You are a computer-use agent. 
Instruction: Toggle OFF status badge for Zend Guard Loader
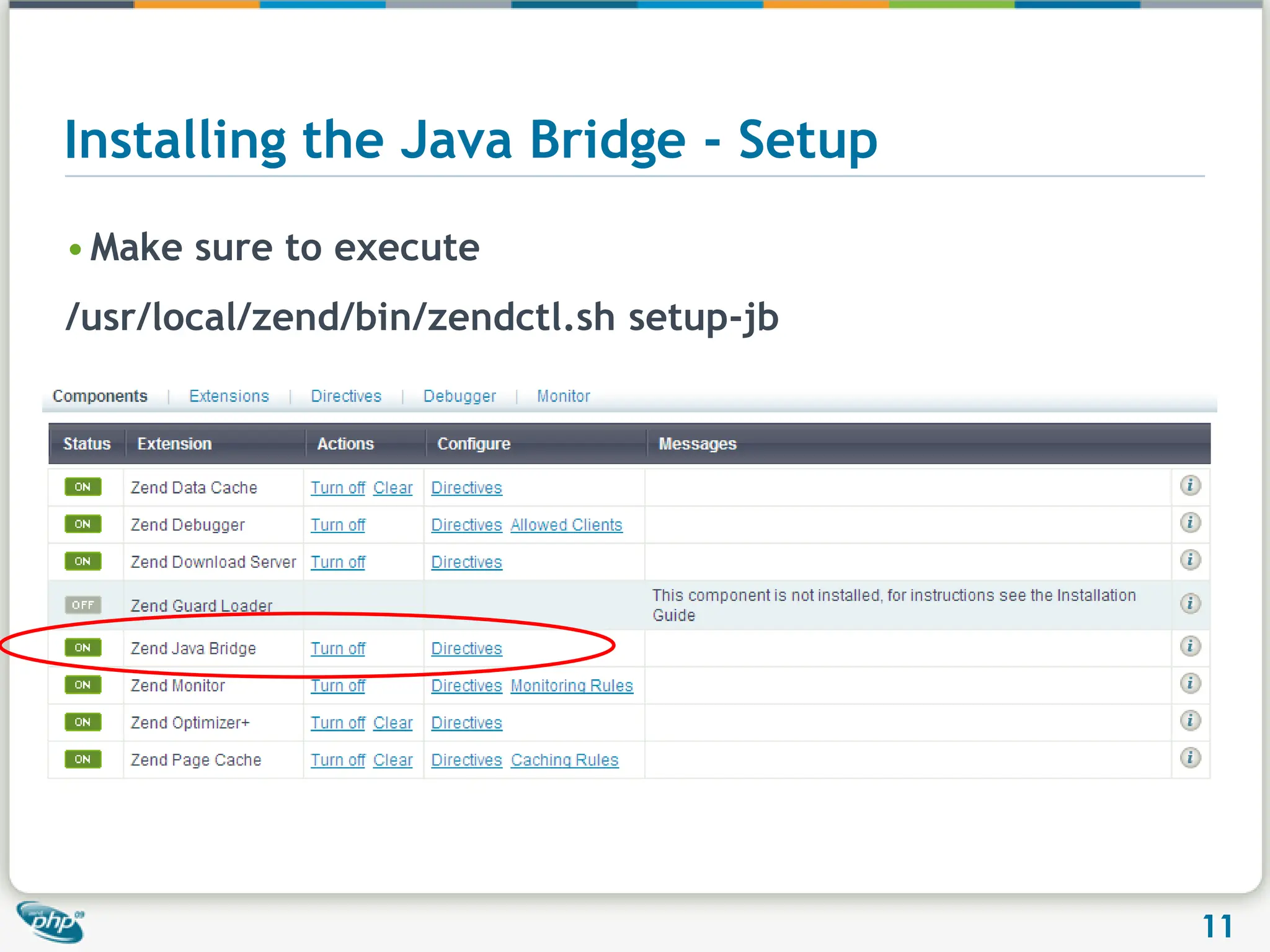tap(82, 605)
